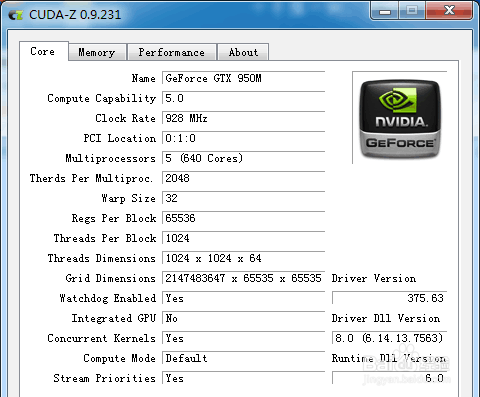
Task: Click the Concurrent Kernels label
Action: click(101, 338)
